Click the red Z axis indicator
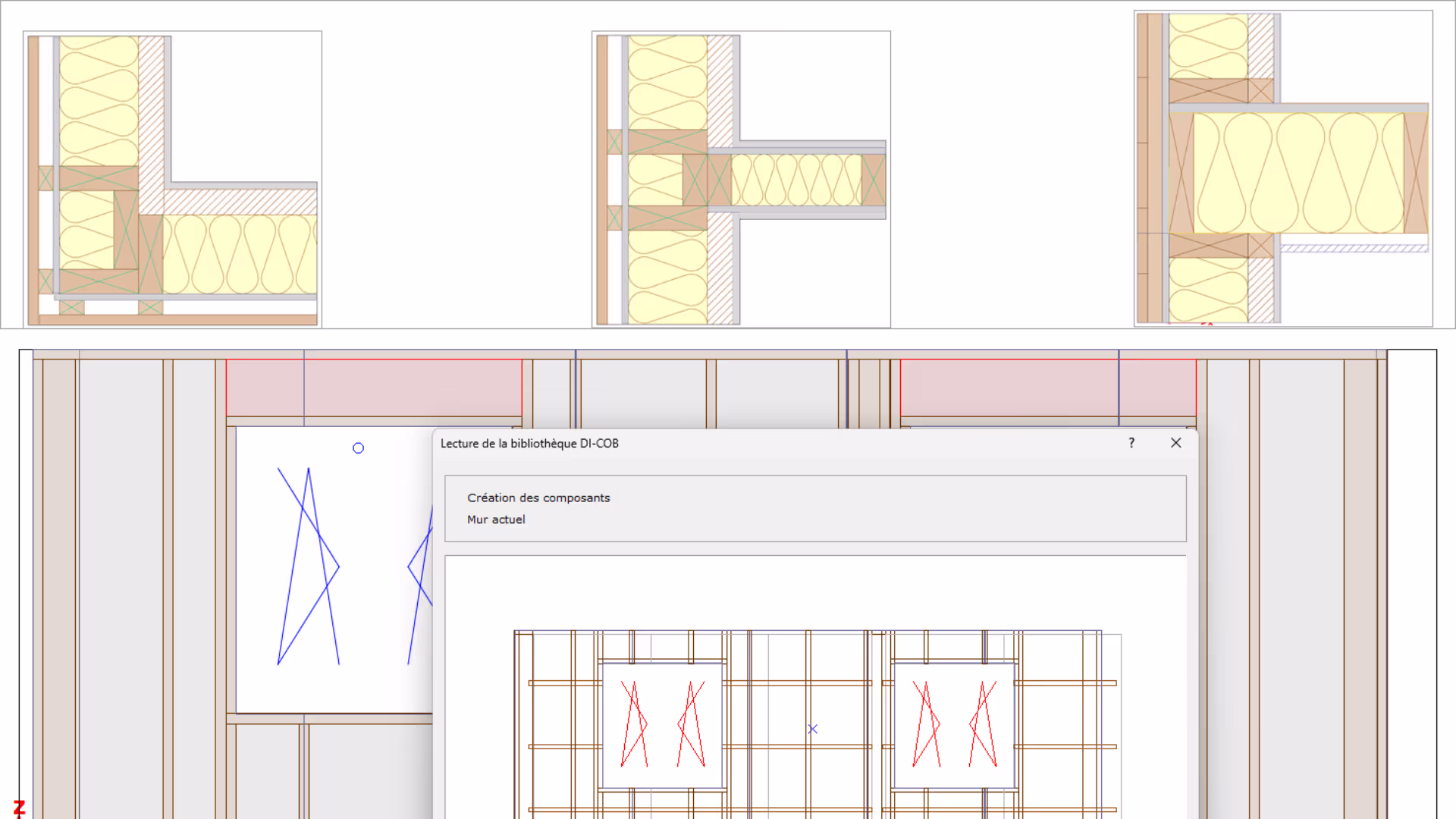This screenshot has height=819, width=1456. [x=19, y=808]
